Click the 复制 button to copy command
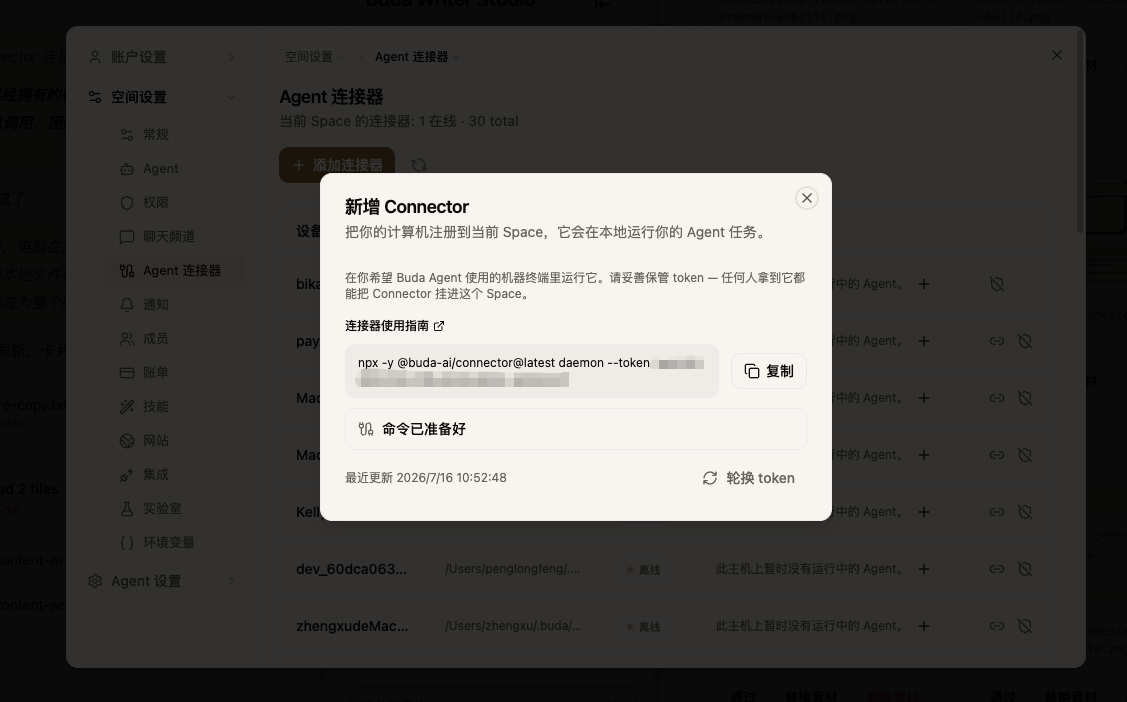This screenshot has height=702, width=1127. pos(769,371)
